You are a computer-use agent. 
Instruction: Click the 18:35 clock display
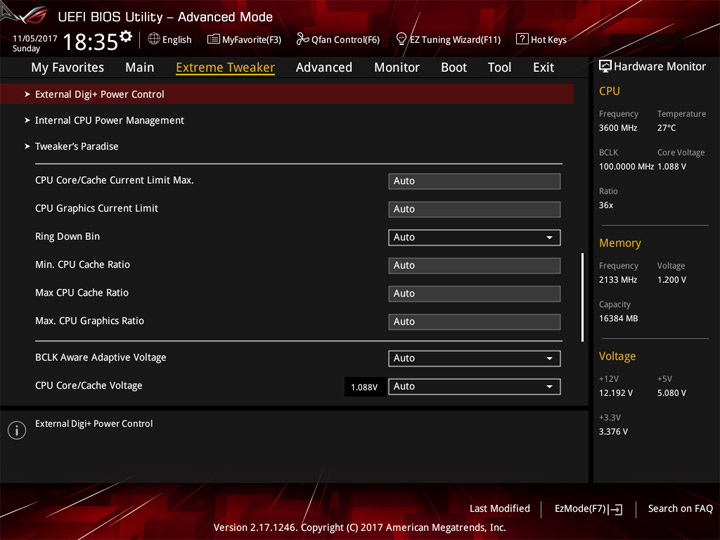(90, 42)
